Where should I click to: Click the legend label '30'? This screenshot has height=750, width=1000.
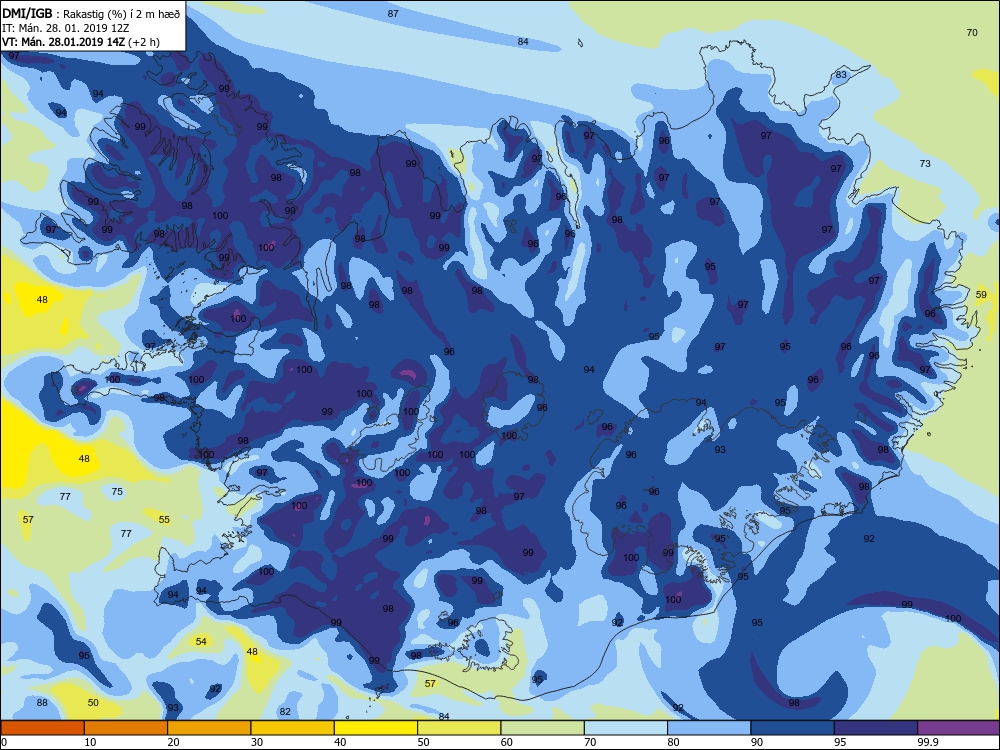click(x=257, y=742)
